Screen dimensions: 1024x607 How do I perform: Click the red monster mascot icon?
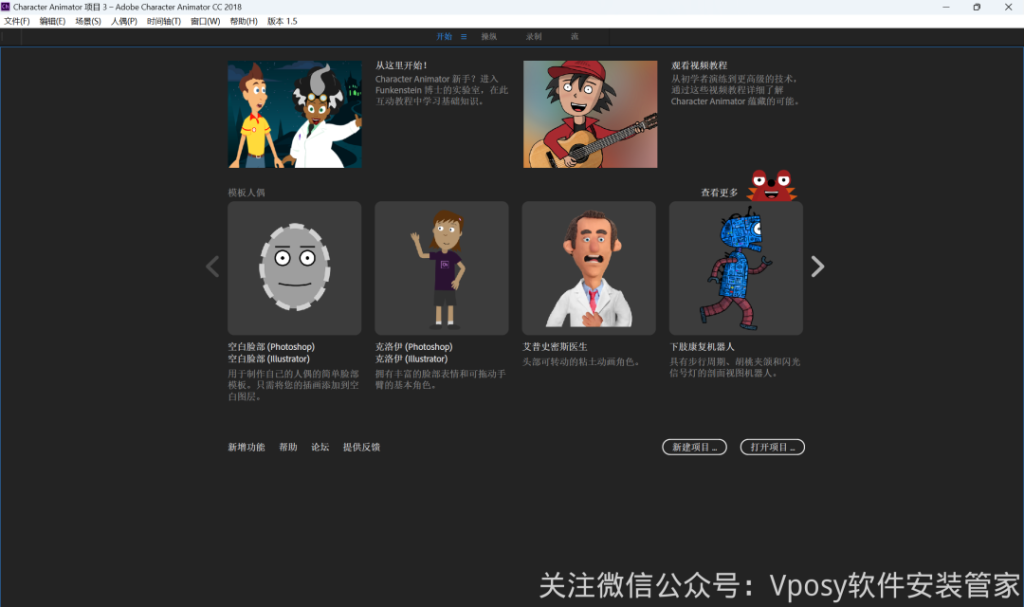coord(771,185)
